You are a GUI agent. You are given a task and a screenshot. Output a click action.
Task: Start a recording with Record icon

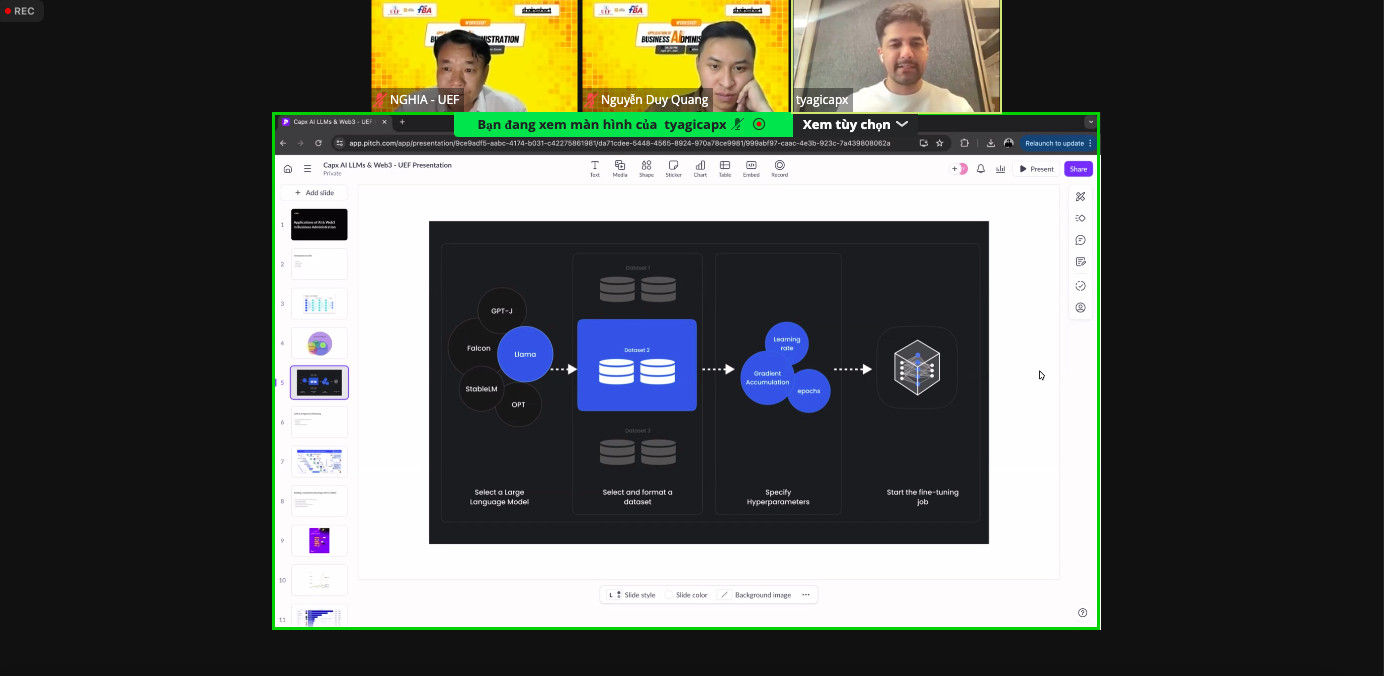pyautogui.click(x=779, y=168)
